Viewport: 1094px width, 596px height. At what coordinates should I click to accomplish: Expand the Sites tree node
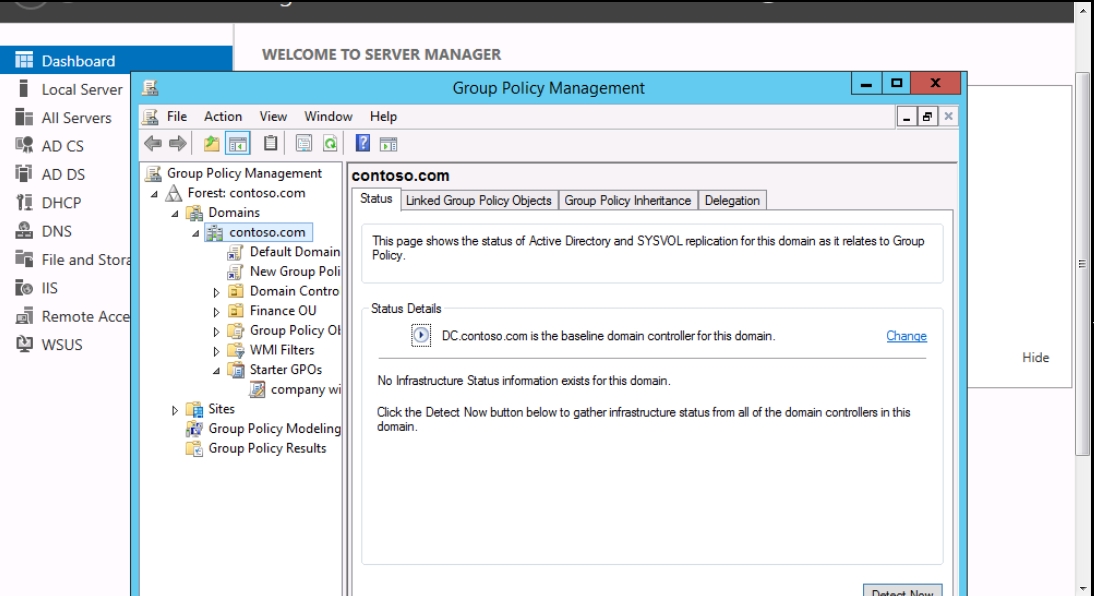click(x=174, y=410)
